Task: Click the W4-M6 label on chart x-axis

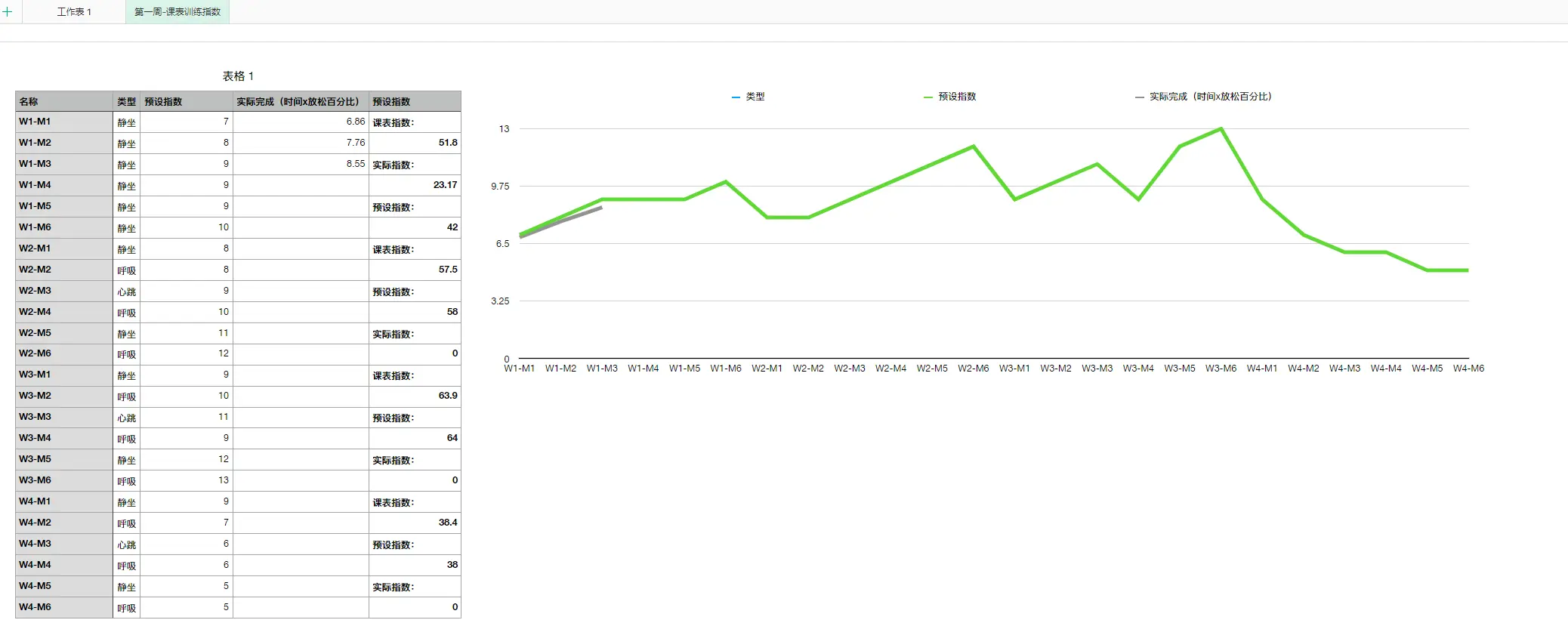Action: (x=1468, y=369)
